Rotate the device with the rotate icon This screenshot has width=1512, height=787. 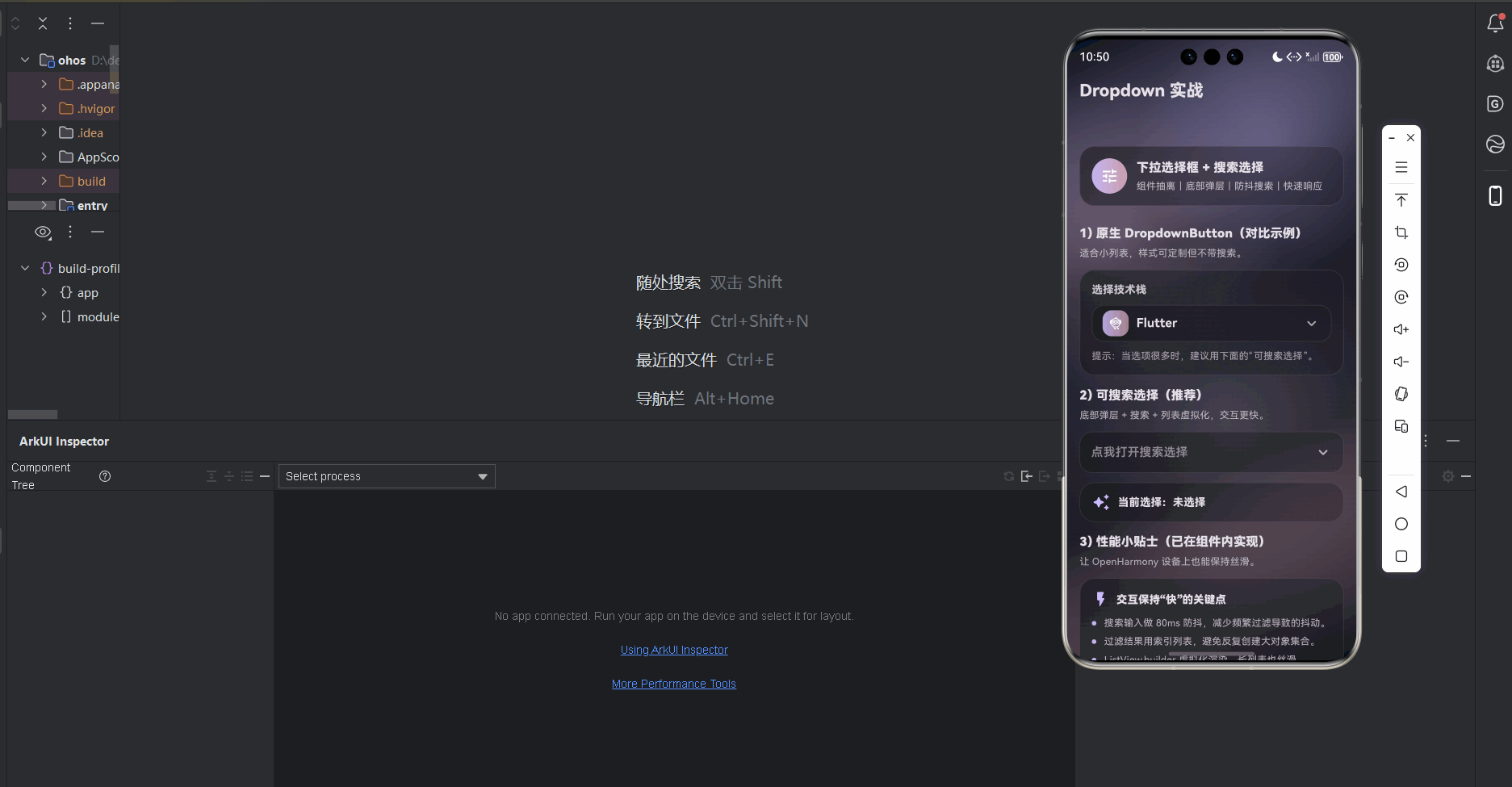click(1401, 393)
